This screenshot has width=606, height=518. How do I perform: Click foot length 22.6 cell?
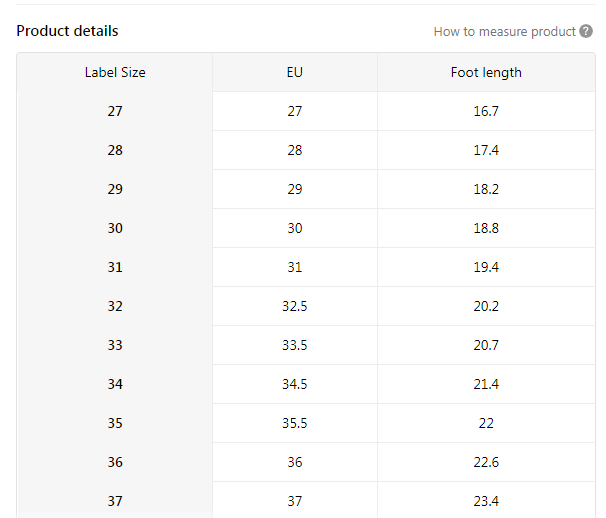(486, 462)
